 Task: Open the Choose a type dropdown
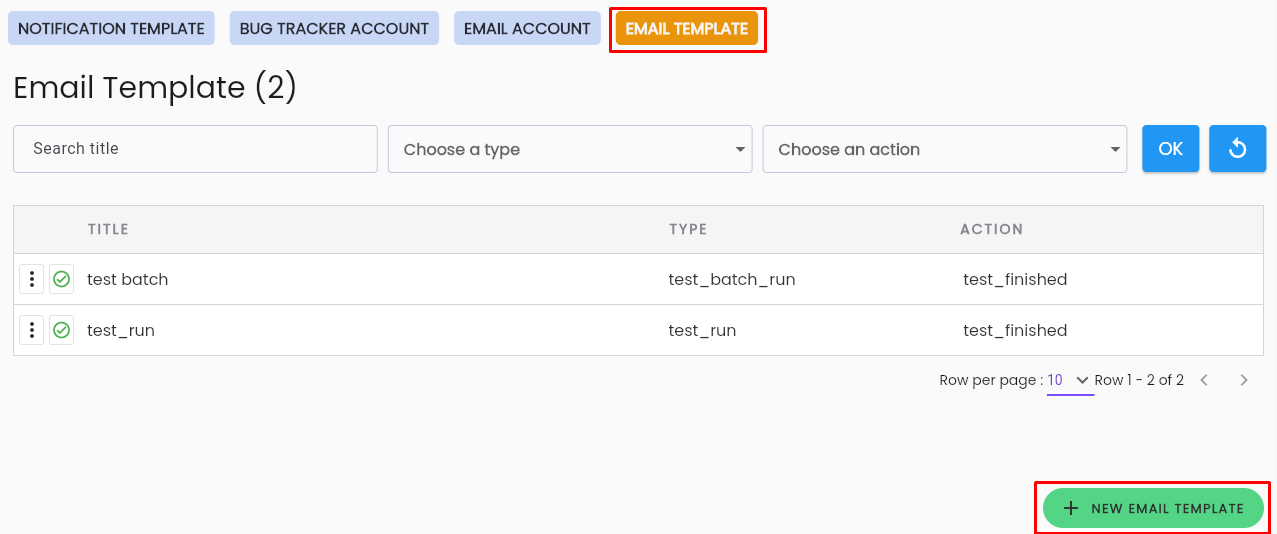(x=570, y=149)
